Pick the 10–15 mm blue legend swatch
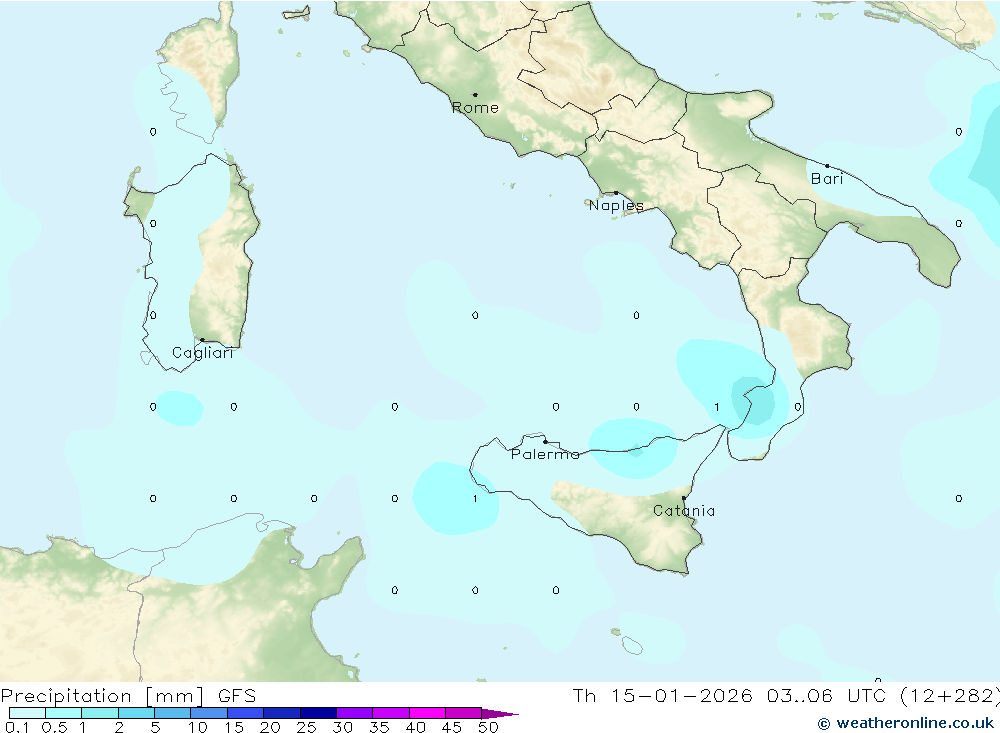Viewport: 1000px width, 733px height. tap(209, 713)
